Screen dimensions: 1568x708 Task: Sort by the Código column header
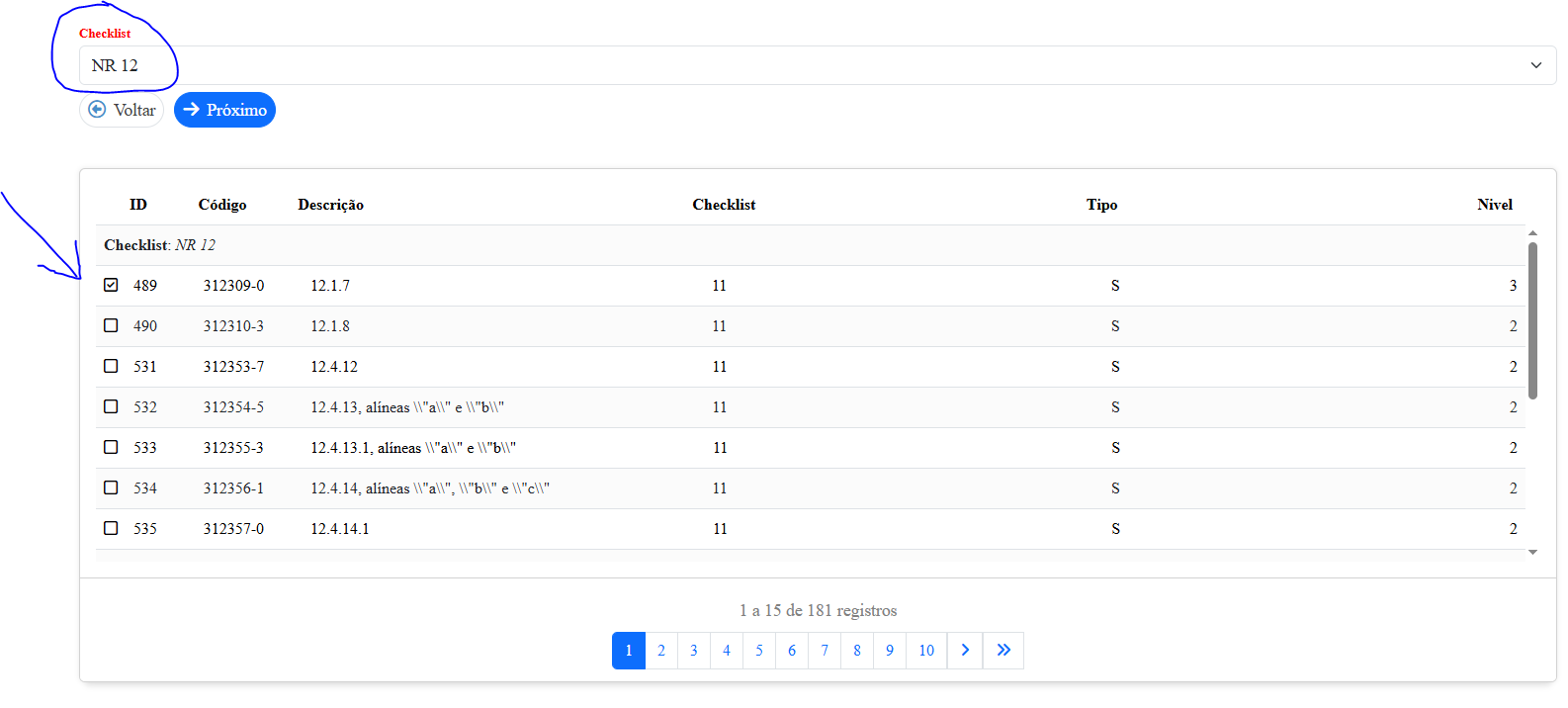222,205
